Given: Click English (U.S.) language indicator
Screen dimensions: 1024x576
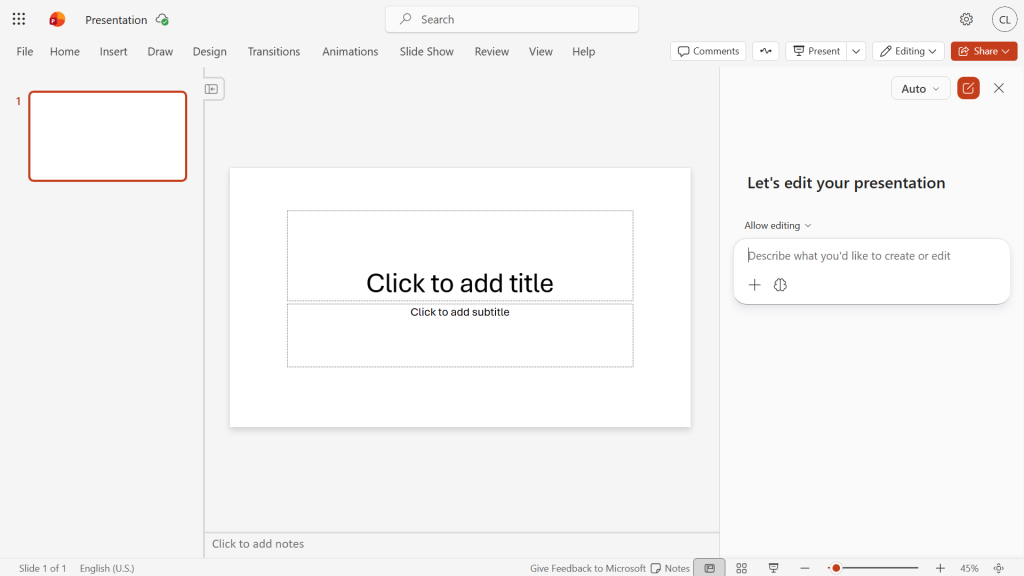Looking at the screenshot, I should (107, 568).
